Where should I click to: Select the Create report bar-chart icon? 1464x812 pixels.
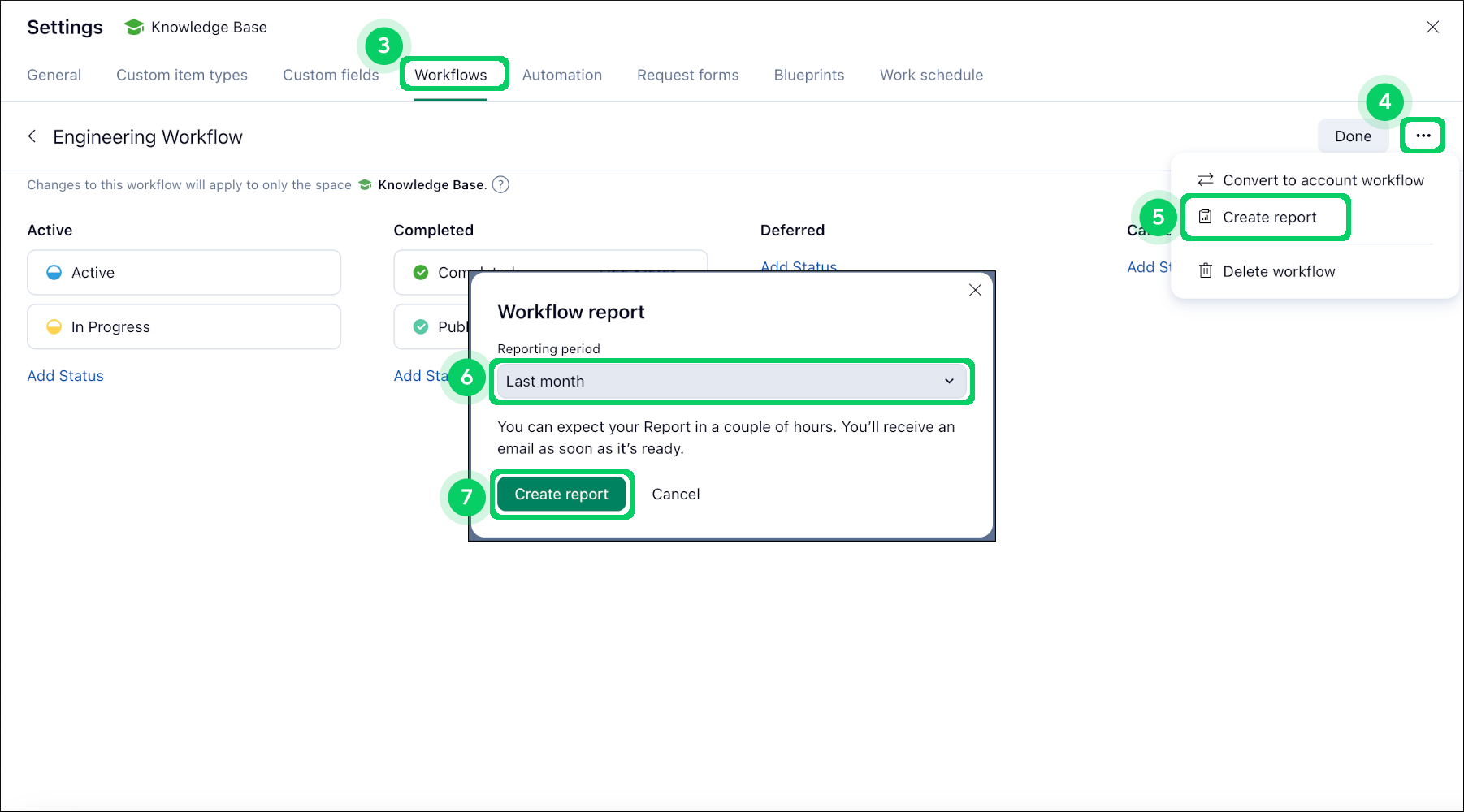coord(1206,217)
